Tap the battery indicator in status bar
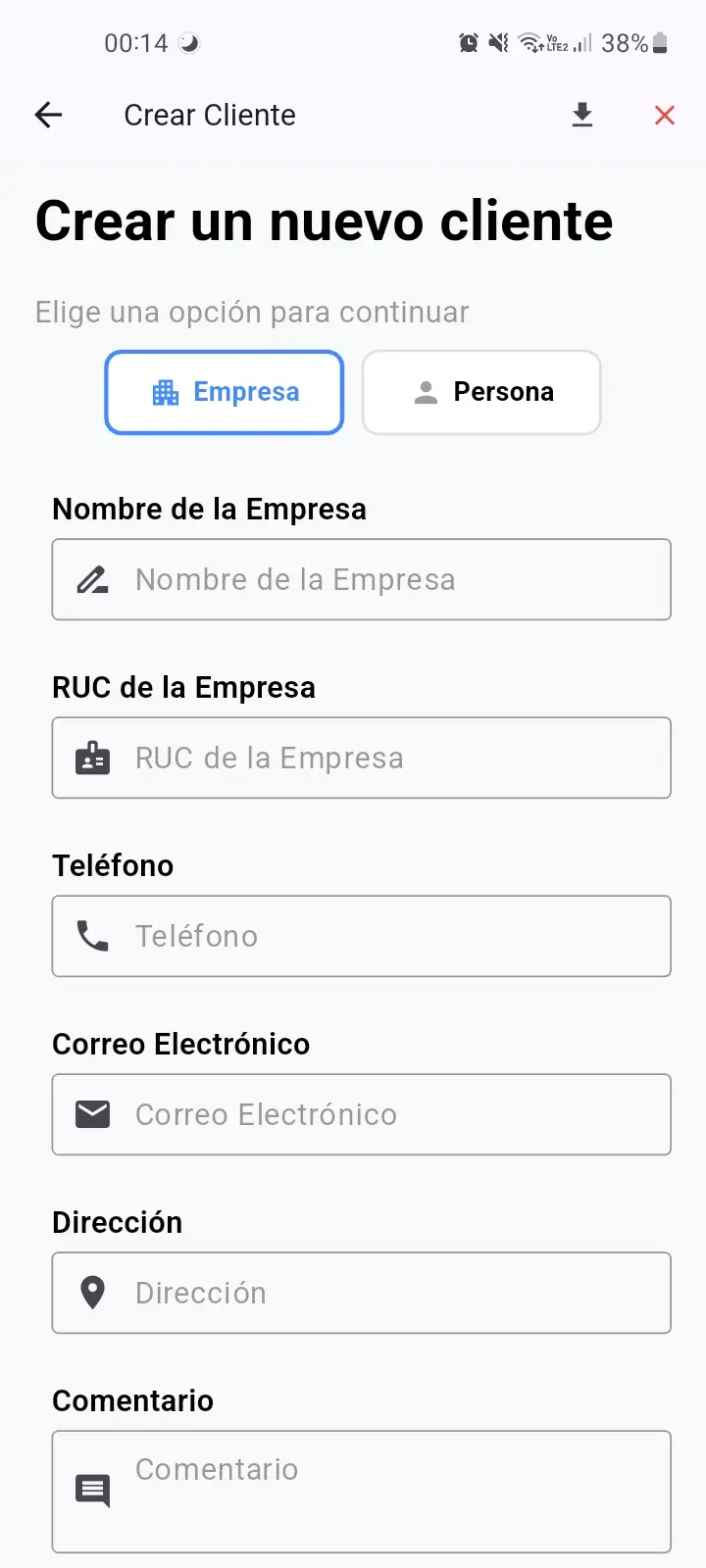The image size is (706, 1568). 660,43
